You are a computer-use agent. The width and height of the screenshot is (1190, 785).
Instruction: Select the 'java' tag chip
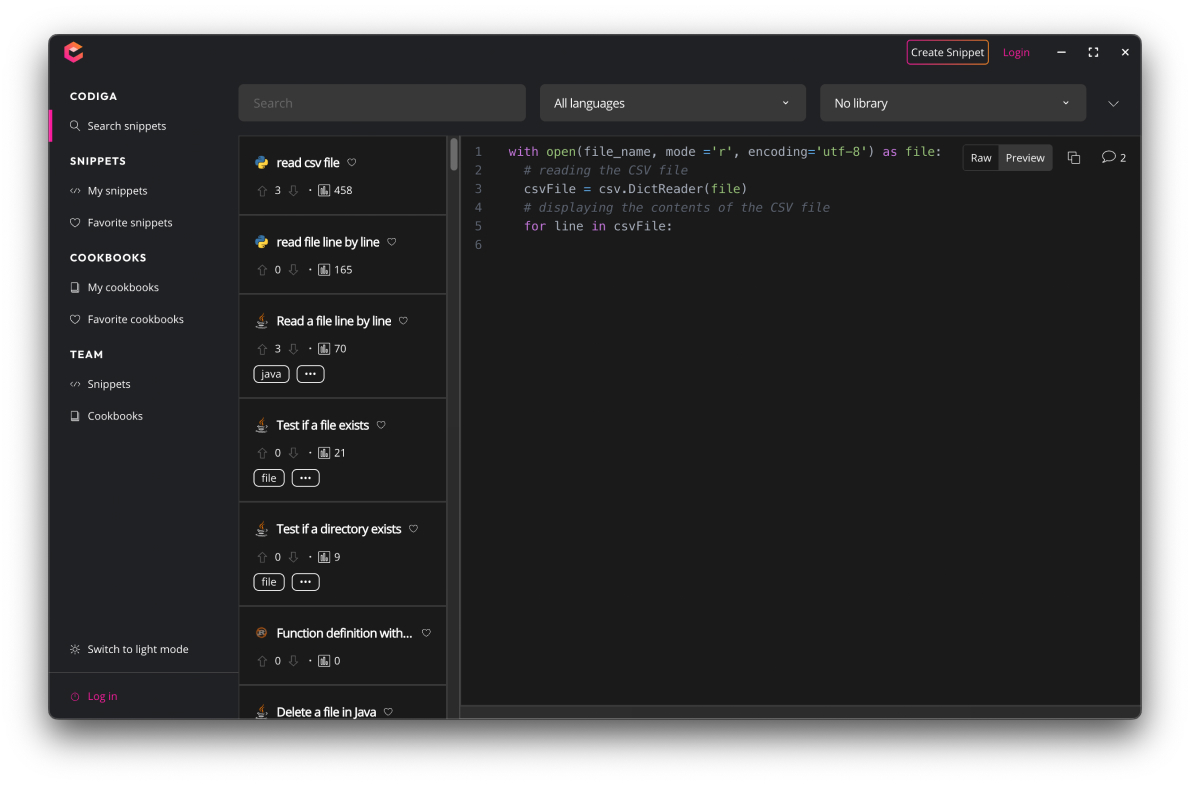pyautogui.click(x=272, y=374)
